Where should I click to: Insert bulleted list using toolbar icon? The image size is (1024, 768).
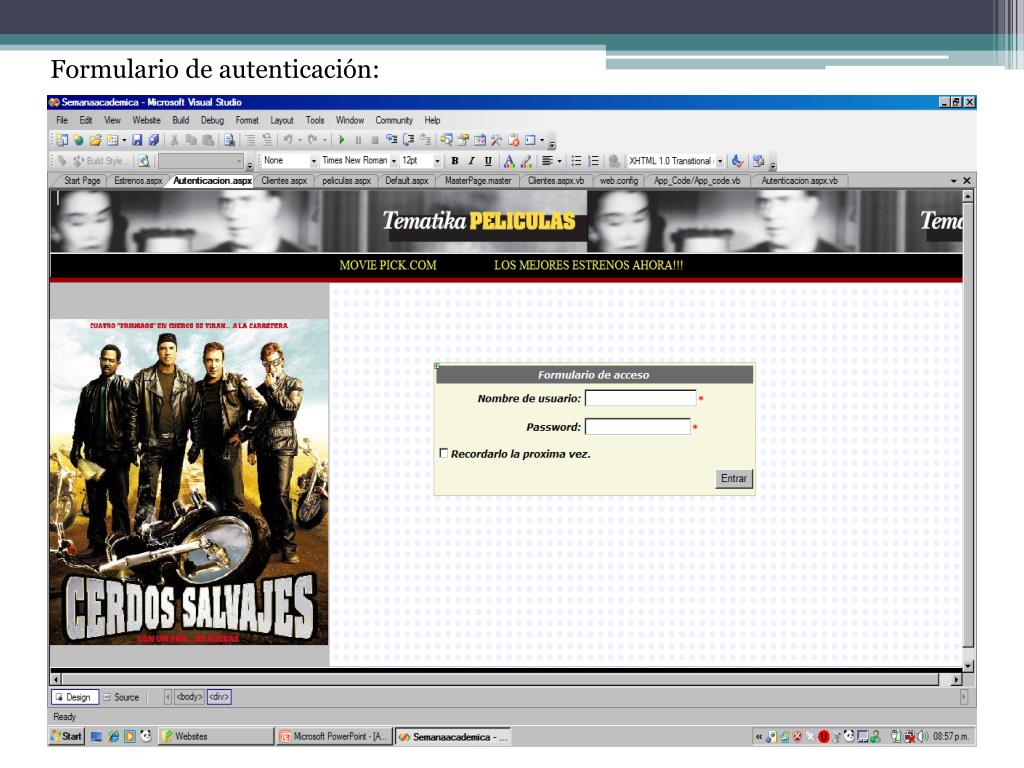point(576,161)
